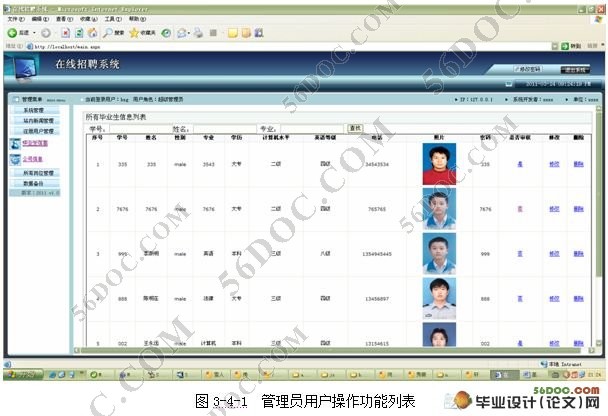This screenshot has width=608, height=416.
Task: Open the 文件 menu
Action: coord(13,19)
